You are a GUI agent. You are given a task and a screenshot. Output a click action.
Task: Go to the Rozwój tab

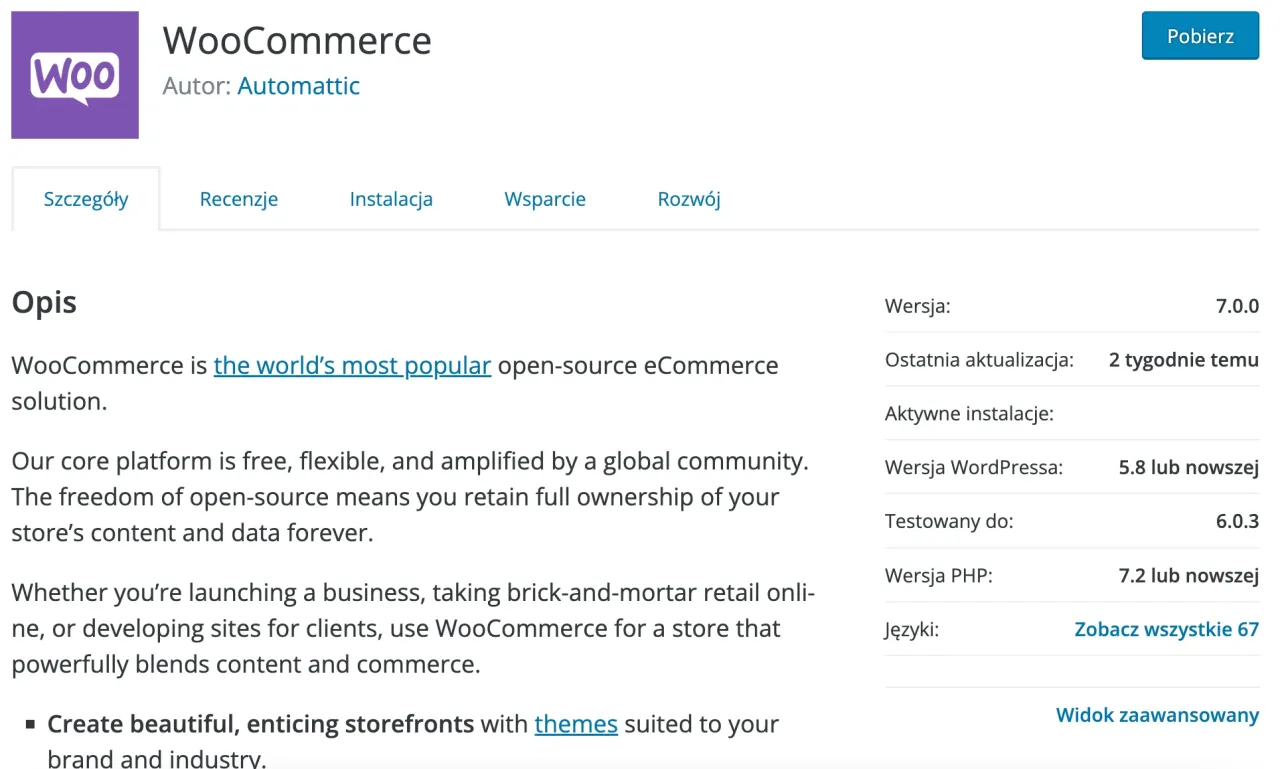[688, 199]
